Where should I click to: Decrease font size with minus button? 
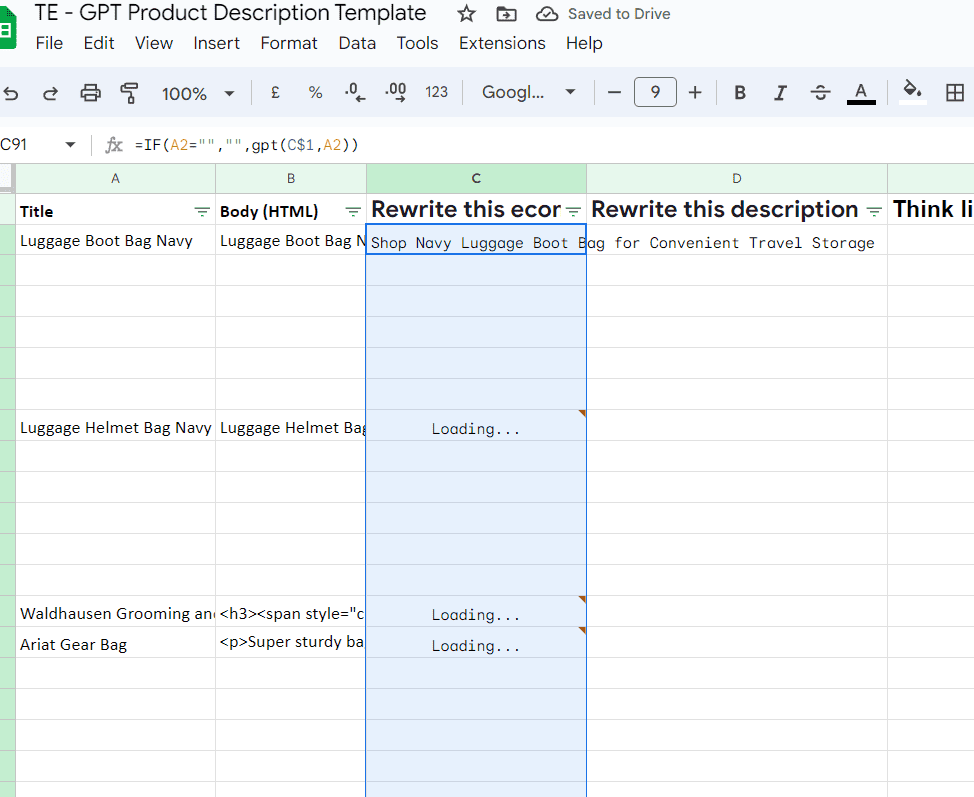614,93
